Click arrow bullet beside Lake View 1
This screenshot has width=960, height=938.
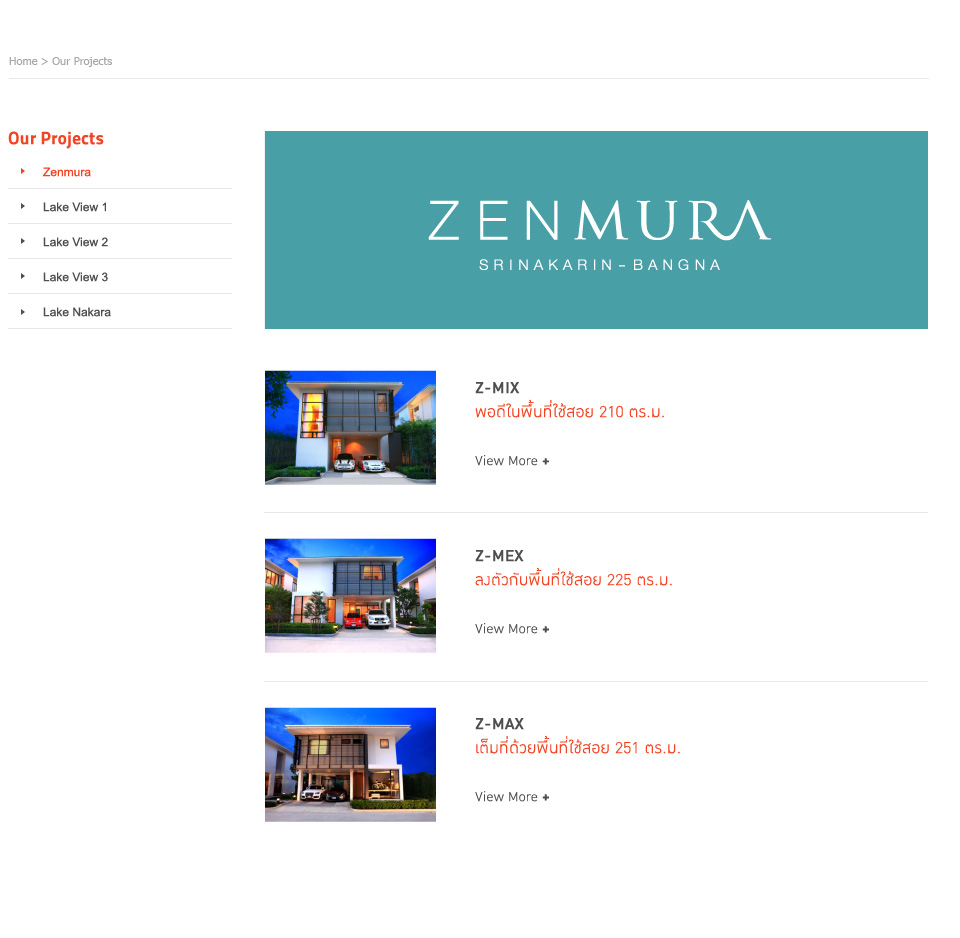(23, 206)
